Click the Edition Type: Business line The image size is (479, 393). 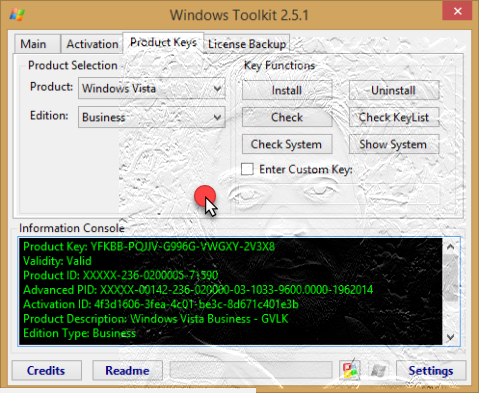[79, 333]
